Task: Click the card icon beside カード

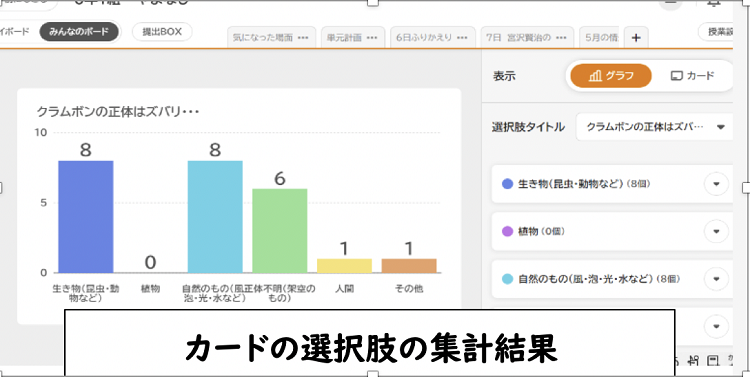Action: 676,76
